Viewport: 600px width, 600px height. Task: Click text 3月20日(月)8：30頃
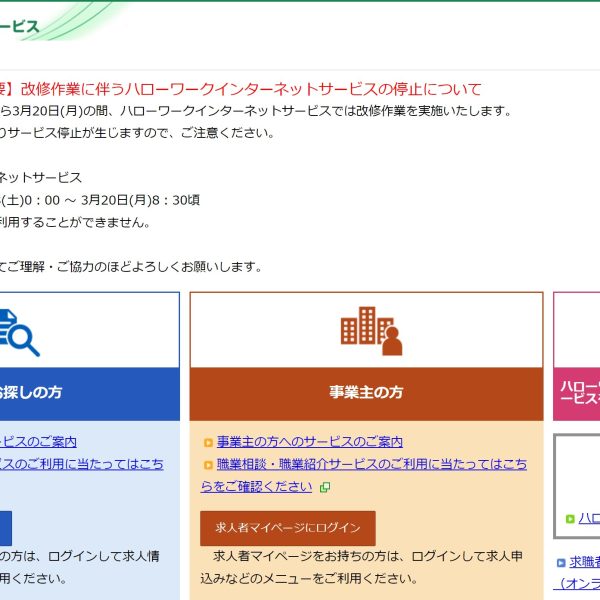coord(140,200)
